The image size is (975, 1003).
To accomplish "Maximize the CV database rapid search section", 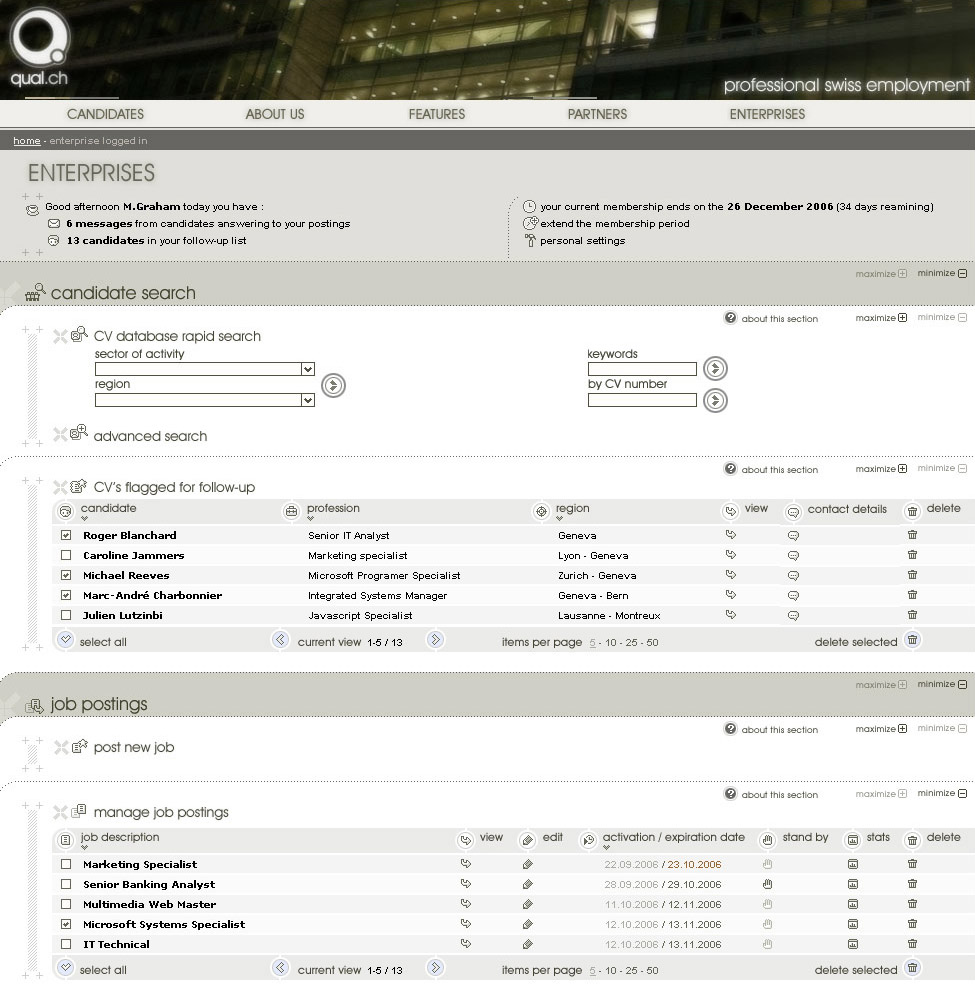I will 881,318.
